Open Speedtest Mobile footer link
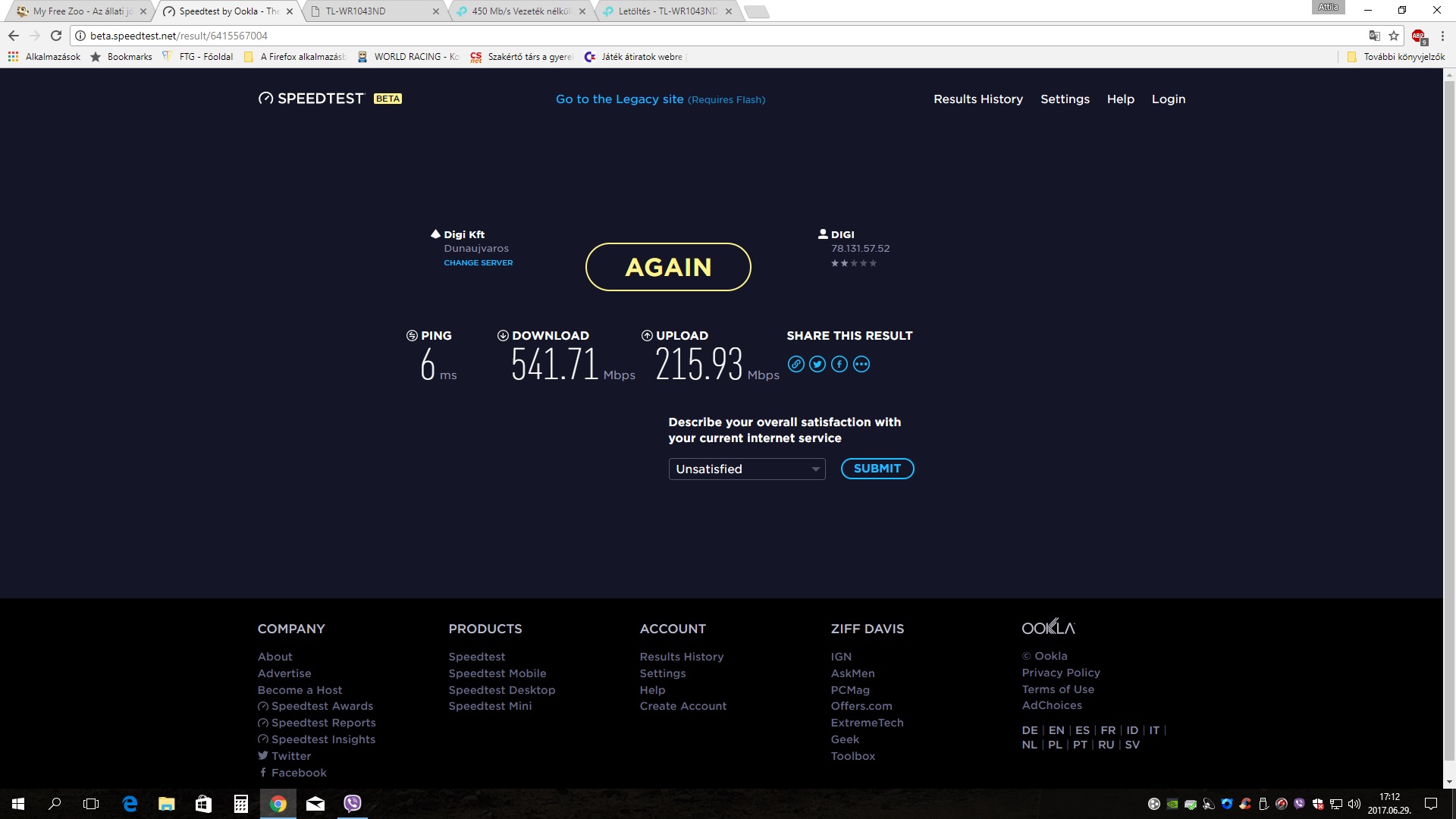 (497, 673)
